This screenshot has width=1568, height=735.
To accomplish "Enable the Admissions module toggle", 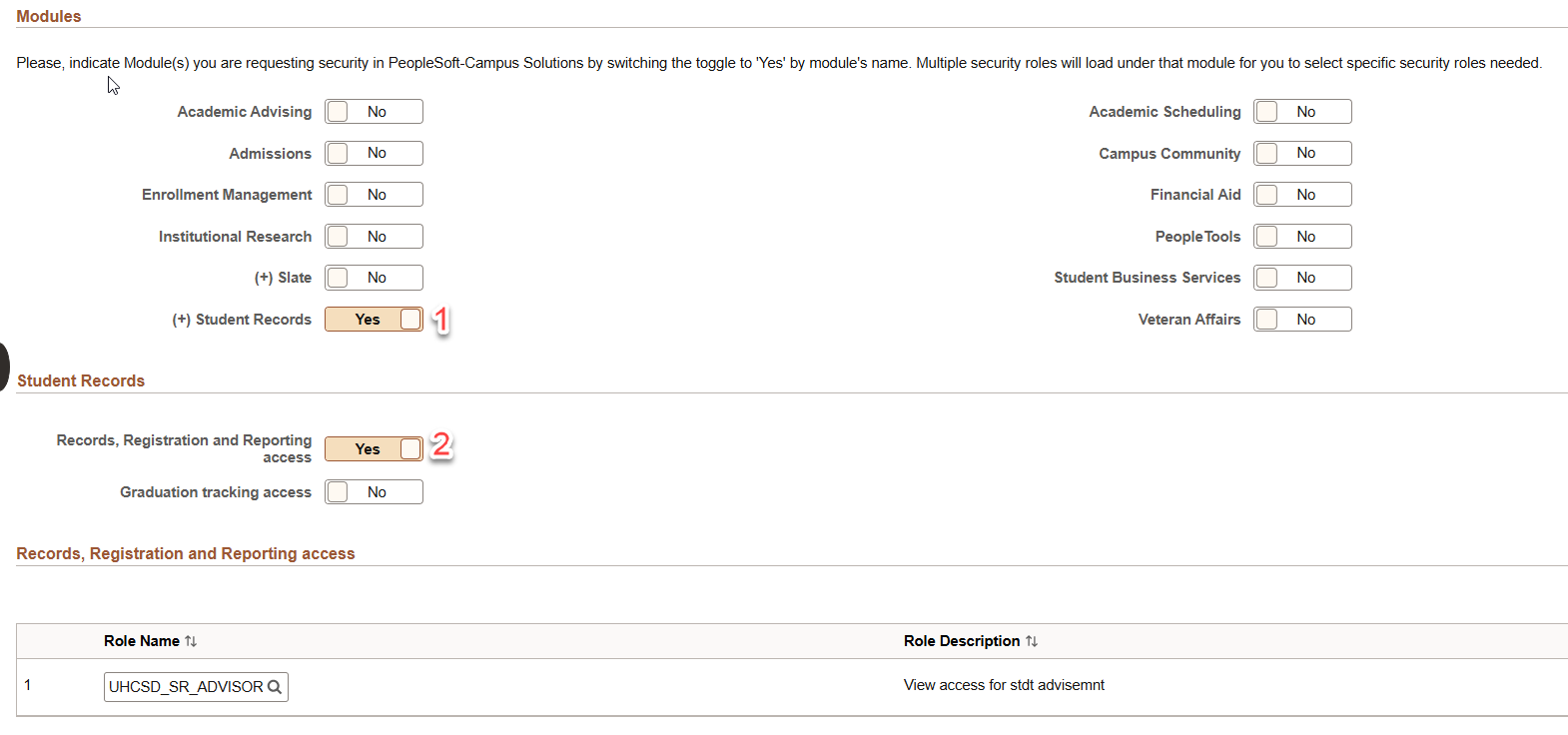I will tap(374, 153).
